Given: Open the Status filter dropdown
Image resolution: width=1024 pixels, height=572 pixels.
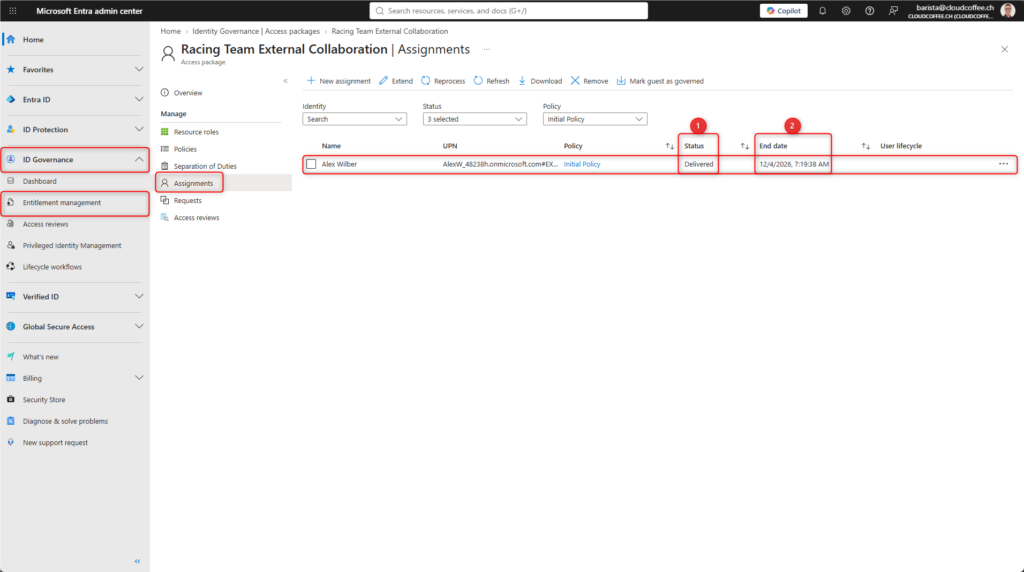Looking at the screenshot, I should click(474, 119).
